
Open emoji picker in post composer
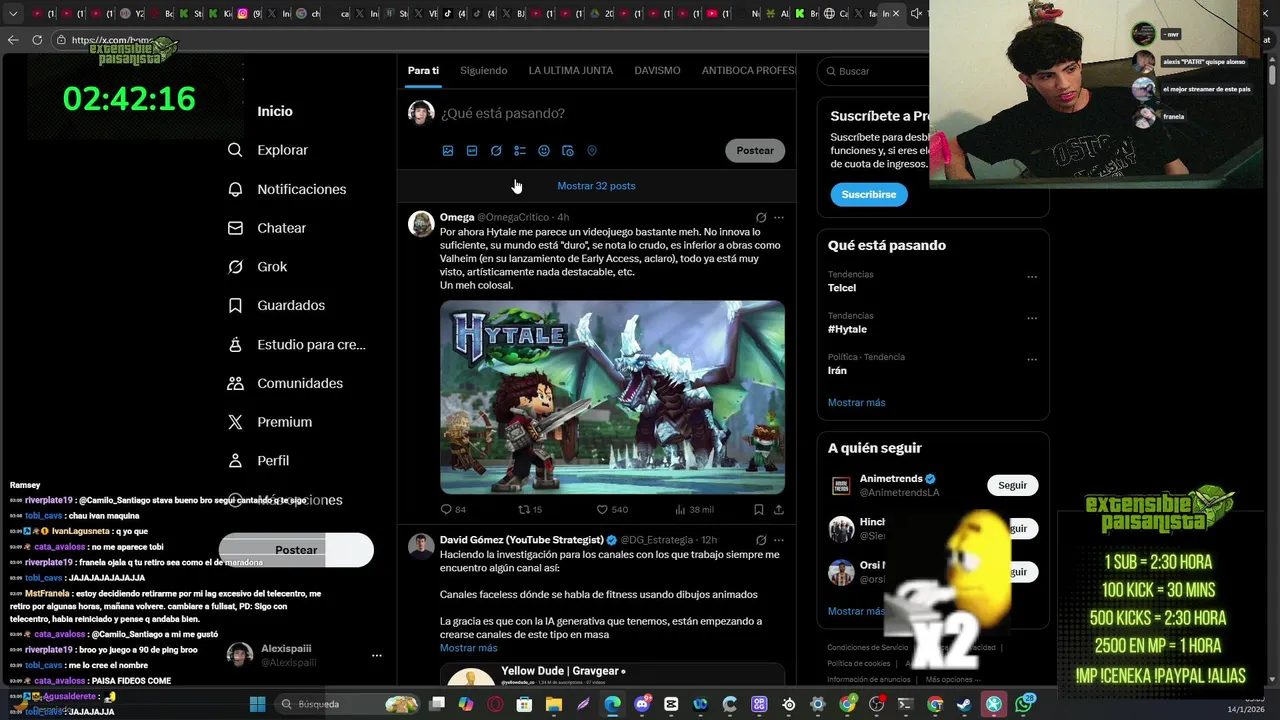(544, 151)
